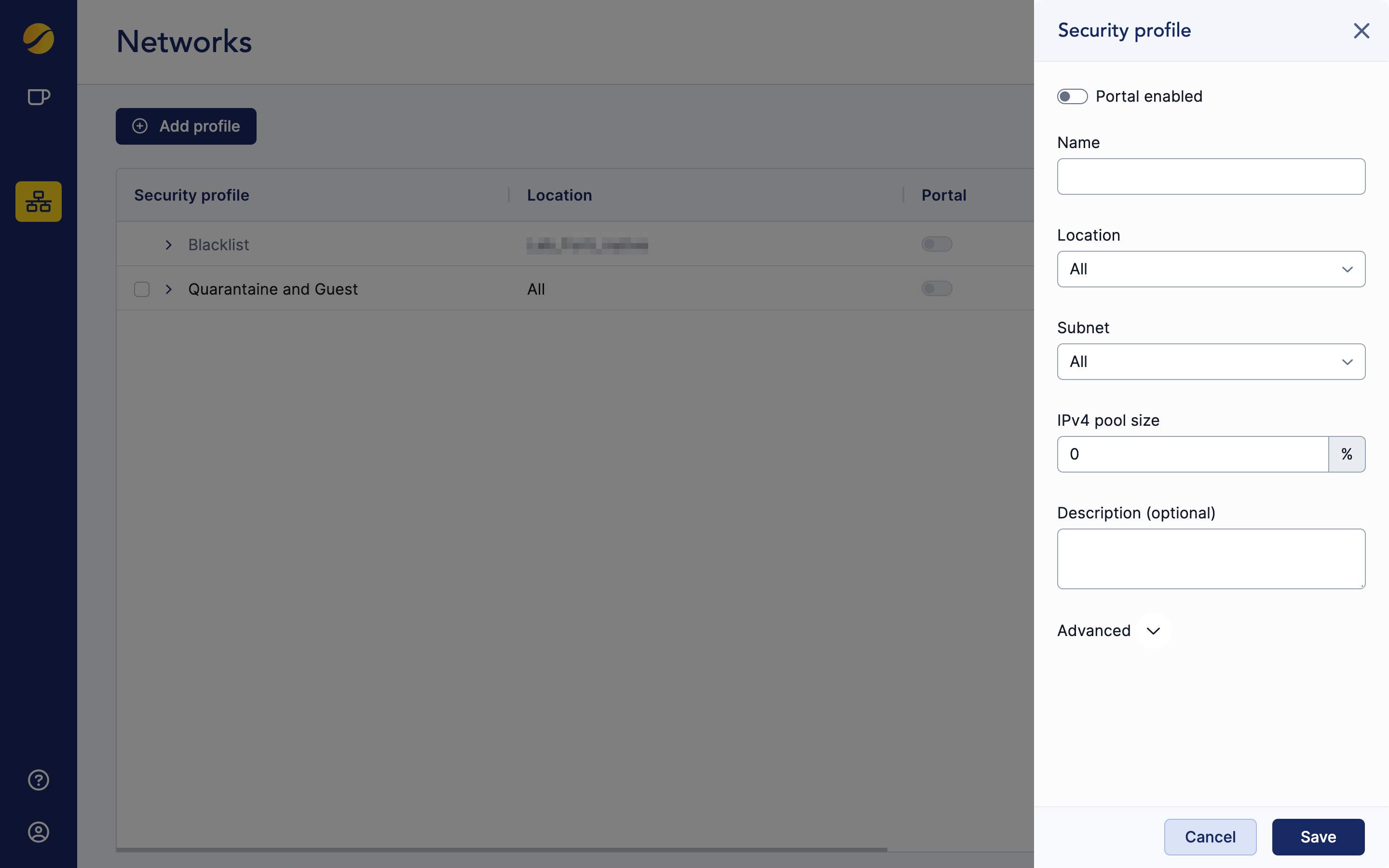Click the coffee cup sidebar icon
The image size is (1389, 868).
pos(38,96)
